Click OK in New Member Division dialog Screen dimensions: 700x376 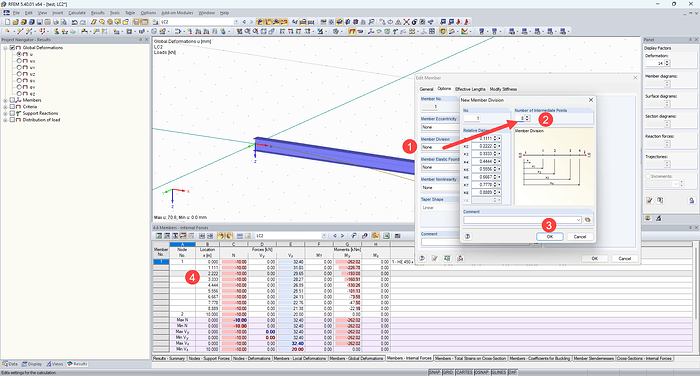pyautogui.click(x=550, y=237)
